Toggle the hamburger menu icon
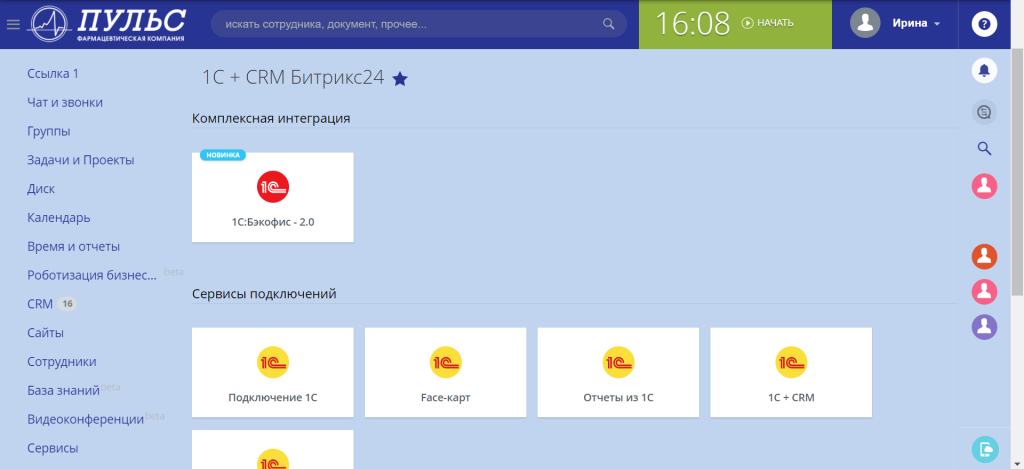Viewport: 1024px width, 469px height. [x=13, y=25]
